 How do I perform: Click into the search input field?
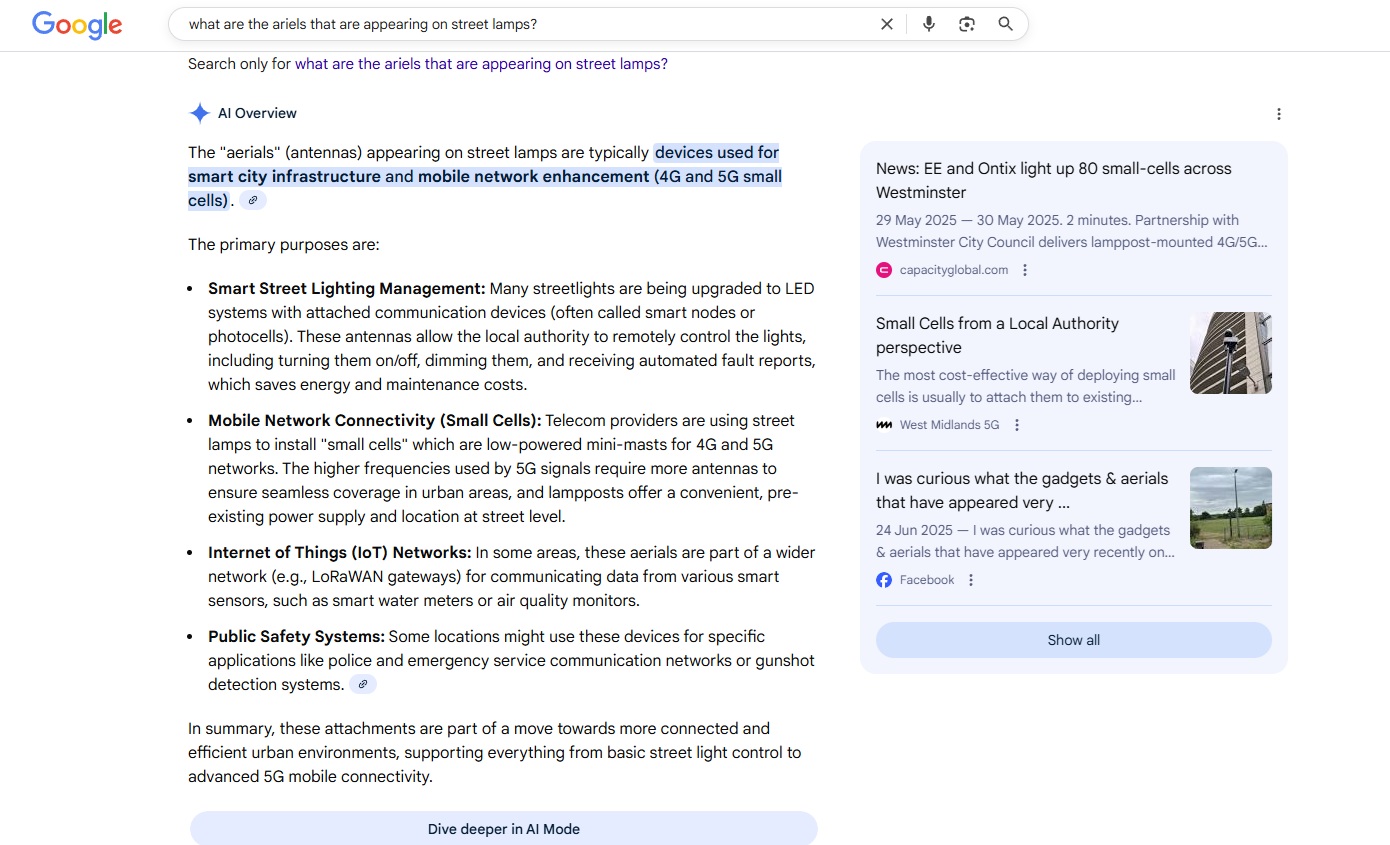click(x=520, y=24)
